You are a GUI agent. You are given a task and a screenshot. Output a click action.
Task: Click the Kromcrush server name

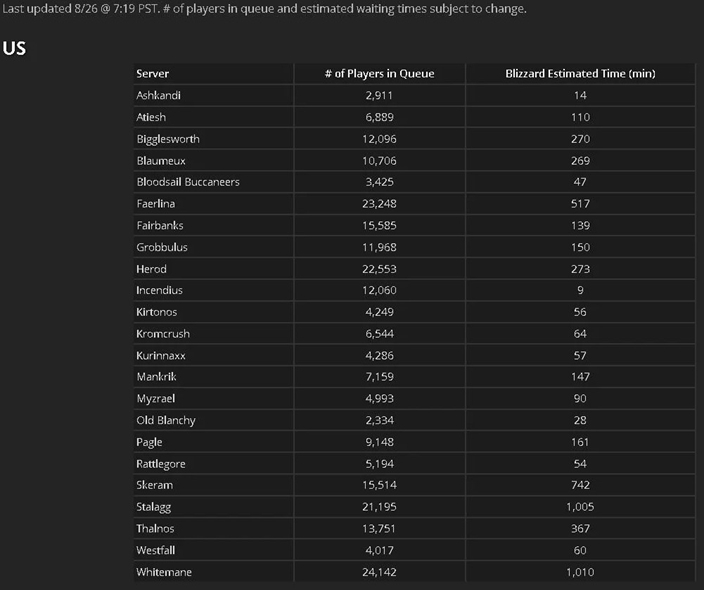[163, 334]
